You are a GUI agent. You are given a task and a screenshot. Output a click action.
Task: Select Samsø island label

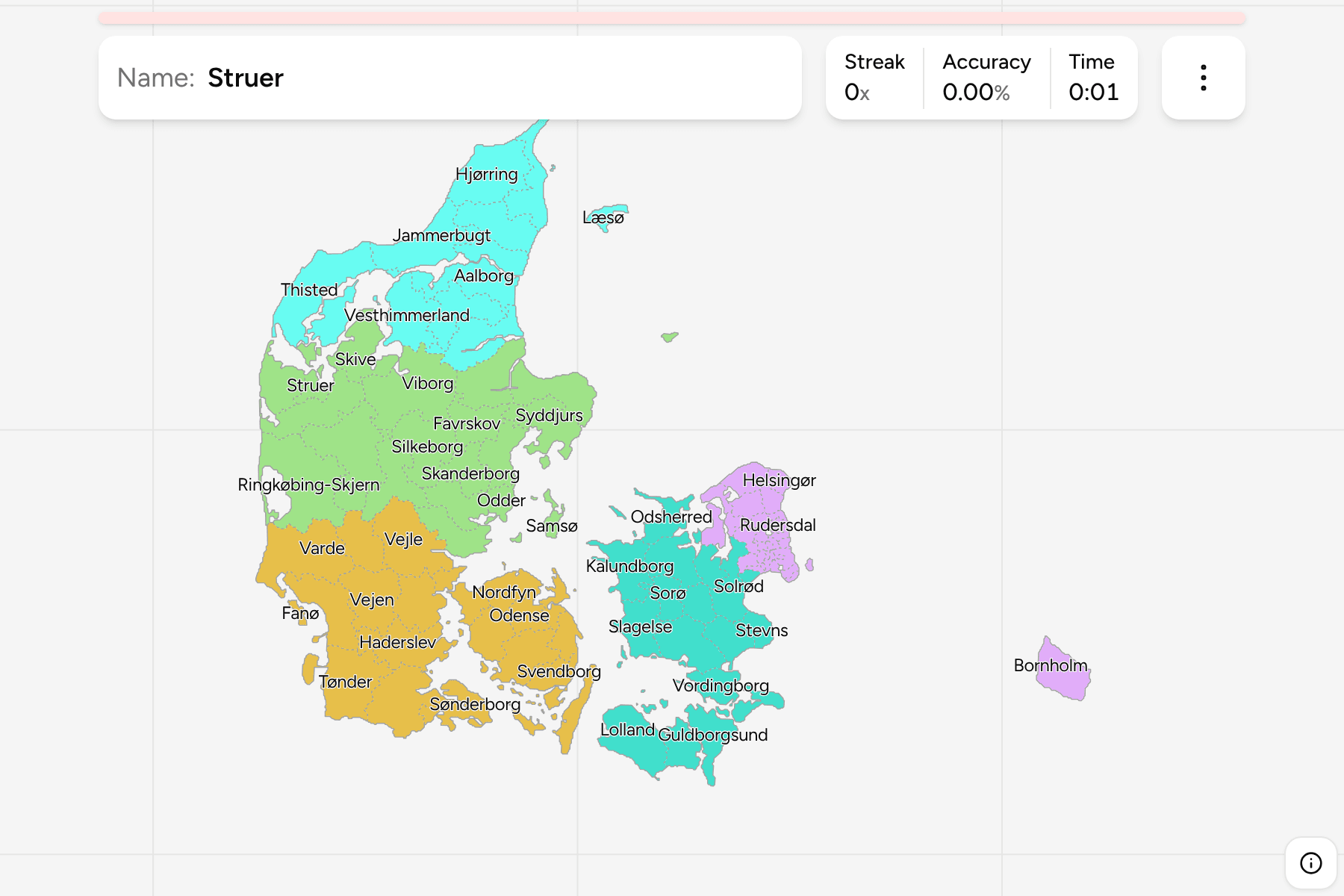click(552, 526)
